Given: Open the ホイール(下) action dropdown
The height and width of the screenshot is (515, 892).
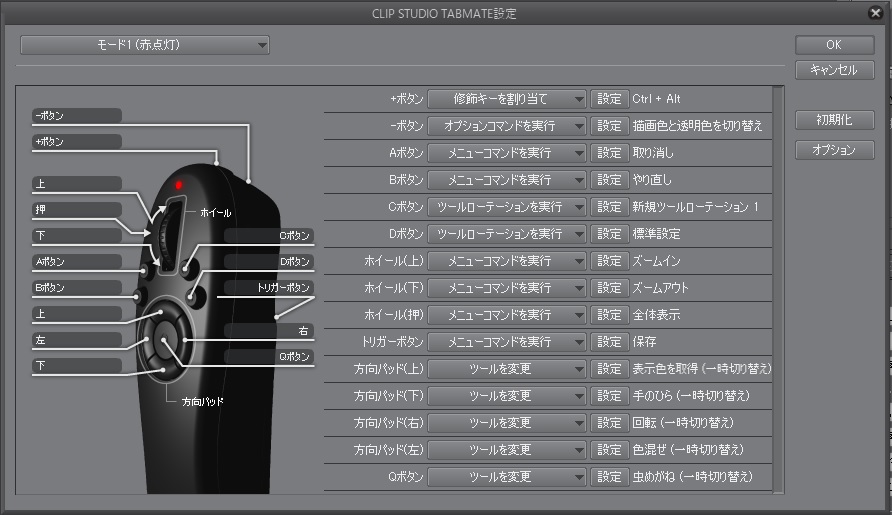Looking at the screenshot, I should 507,288.
